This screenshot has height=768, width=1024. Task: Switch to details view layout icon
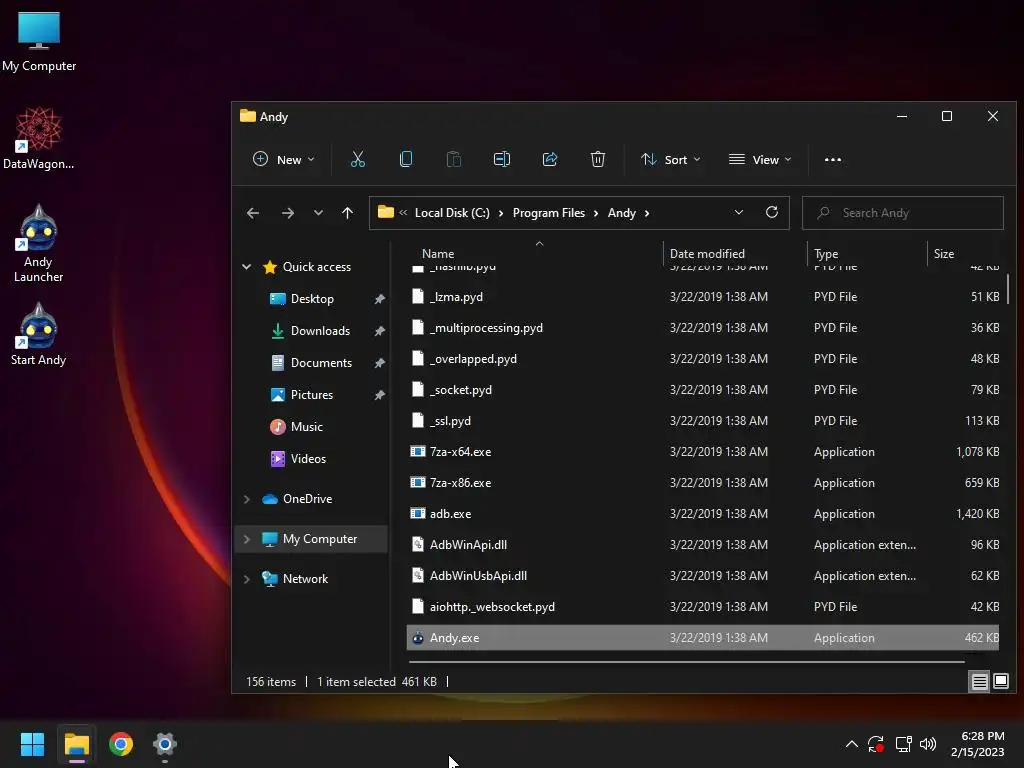pos(980,682)
